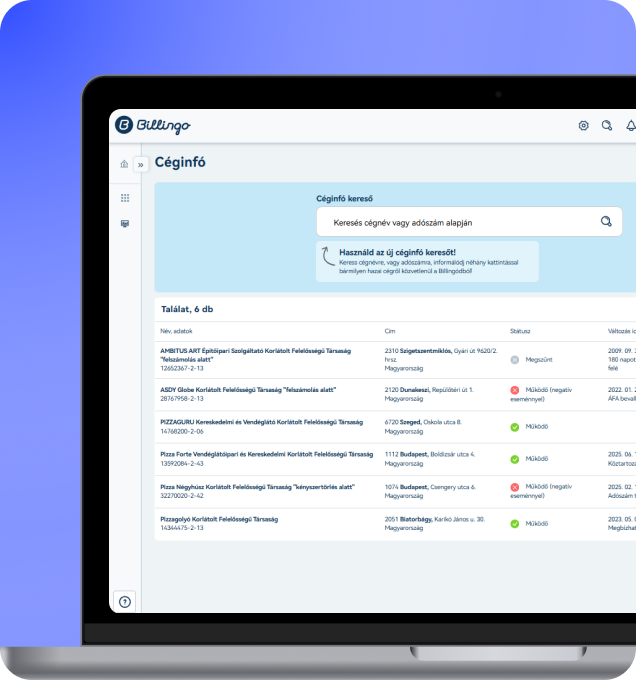Click the grey Megszűnt status icon
This screenshot has width=636, height=680.
coord(515,360)
